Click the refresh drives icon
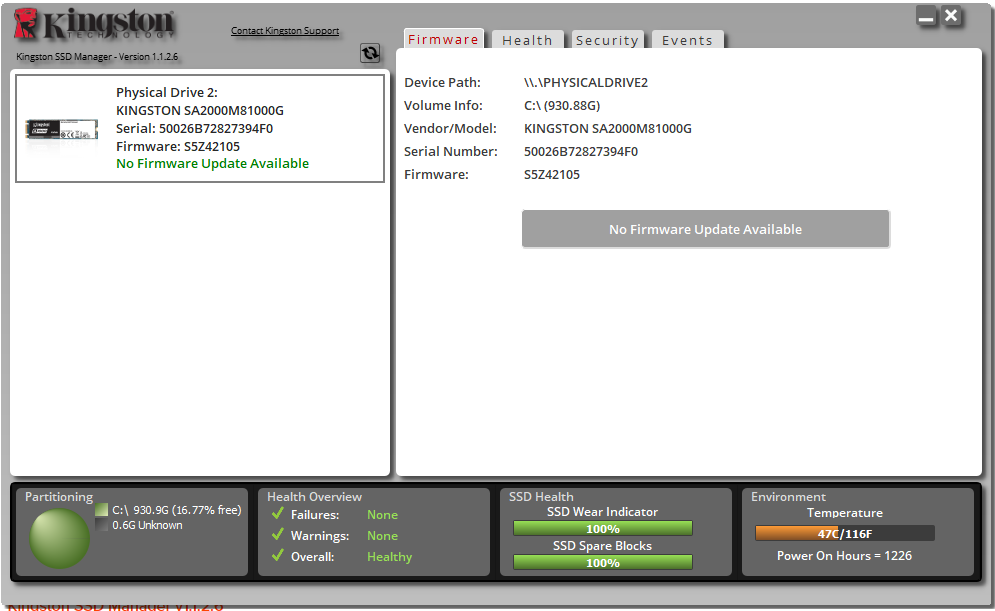 370,53
